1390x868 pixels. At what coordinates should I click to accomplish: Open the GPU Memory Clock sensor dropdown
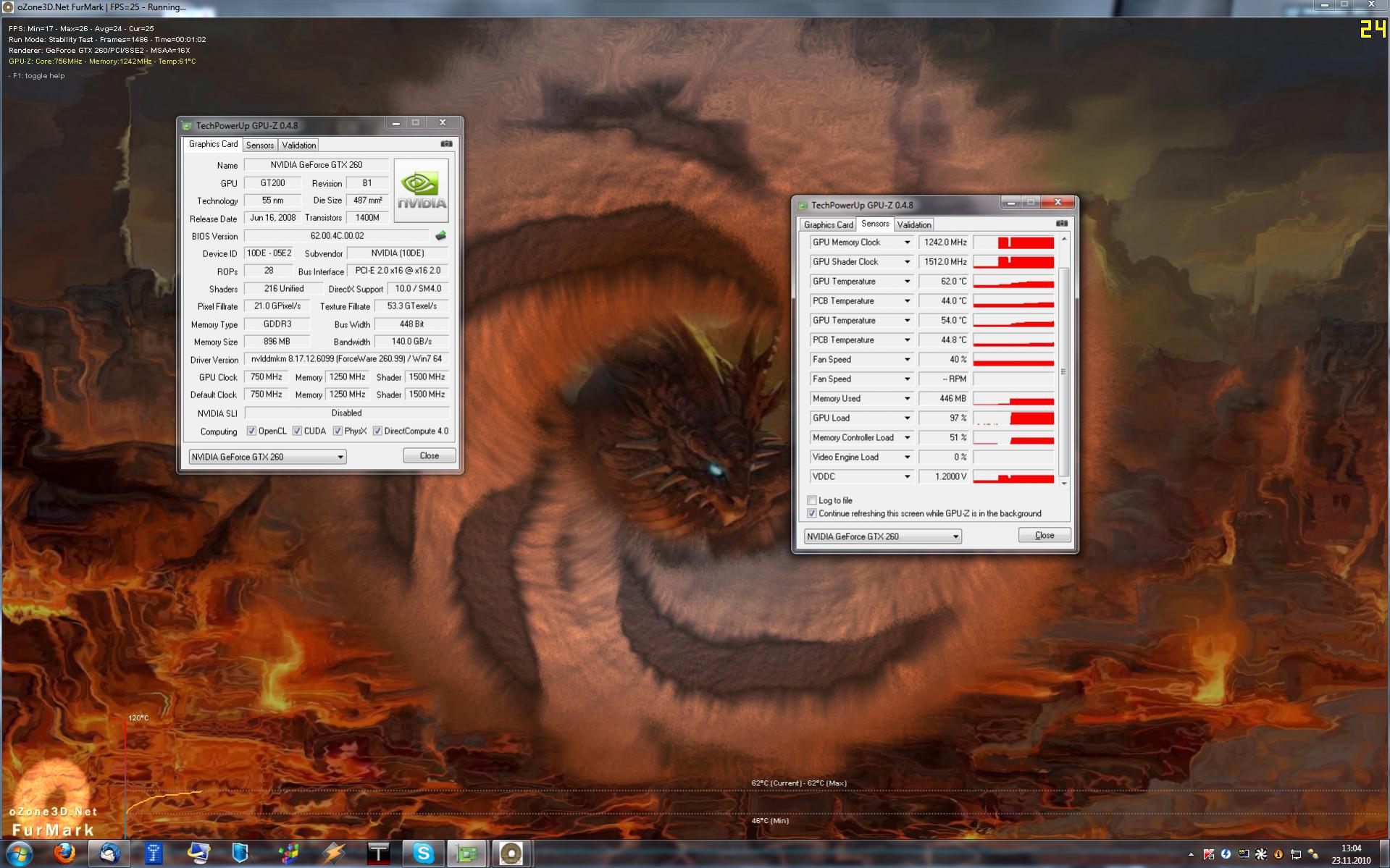[x=907, y=243]
